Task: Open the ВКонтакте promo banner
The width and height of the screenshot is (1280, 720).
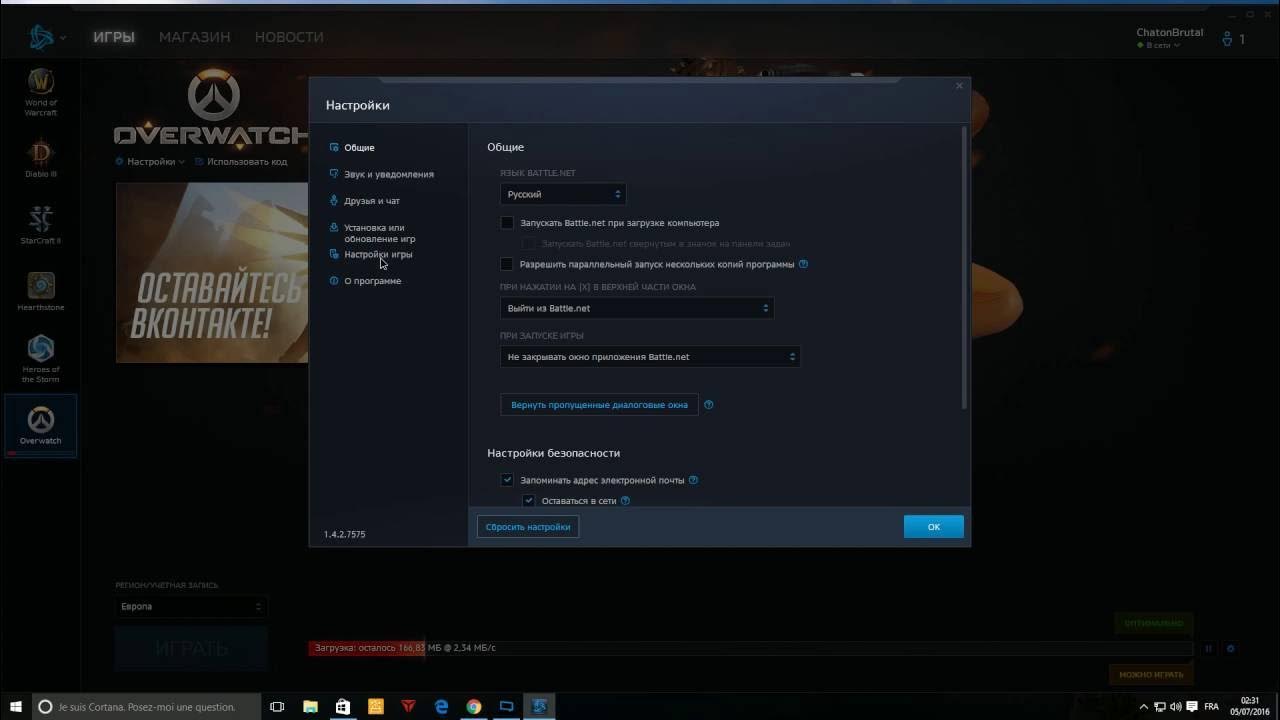Action: pos(213,272)
